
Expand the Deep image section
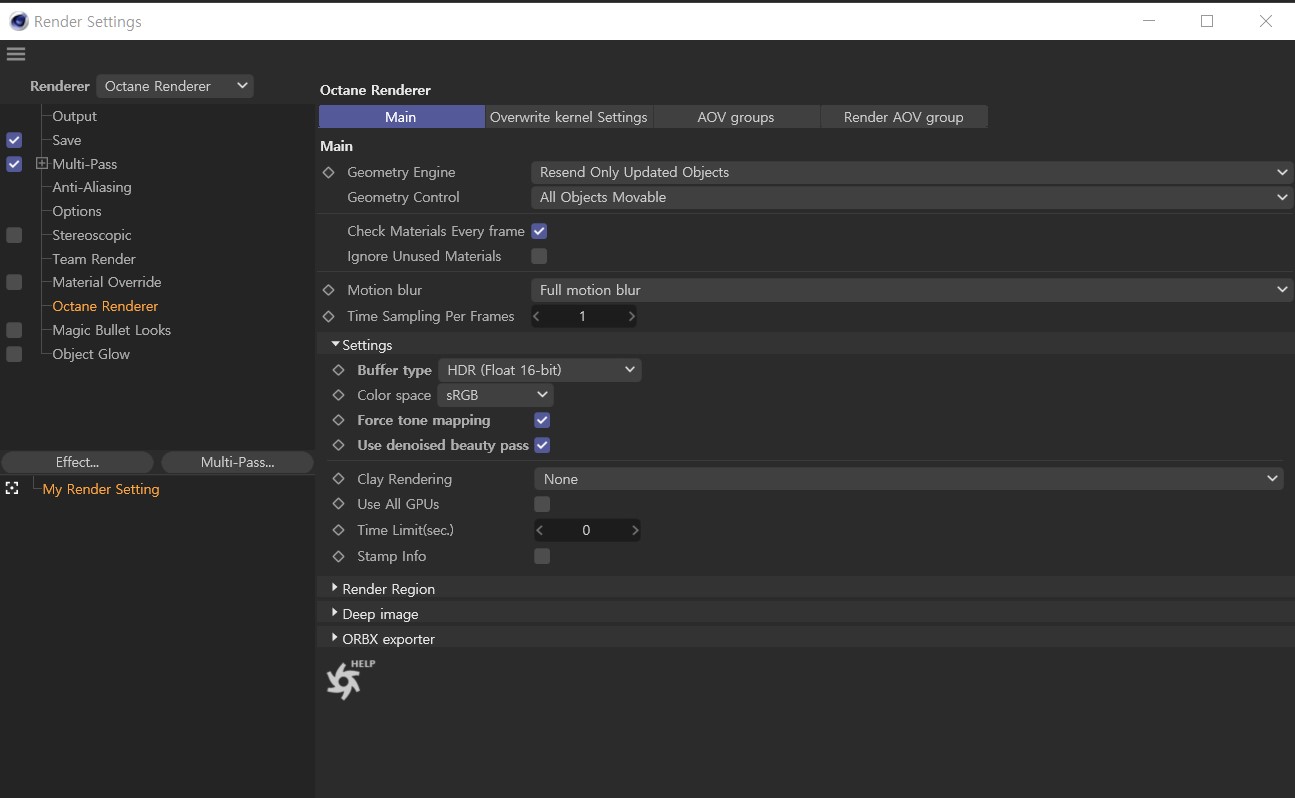(x=335, y=613)
